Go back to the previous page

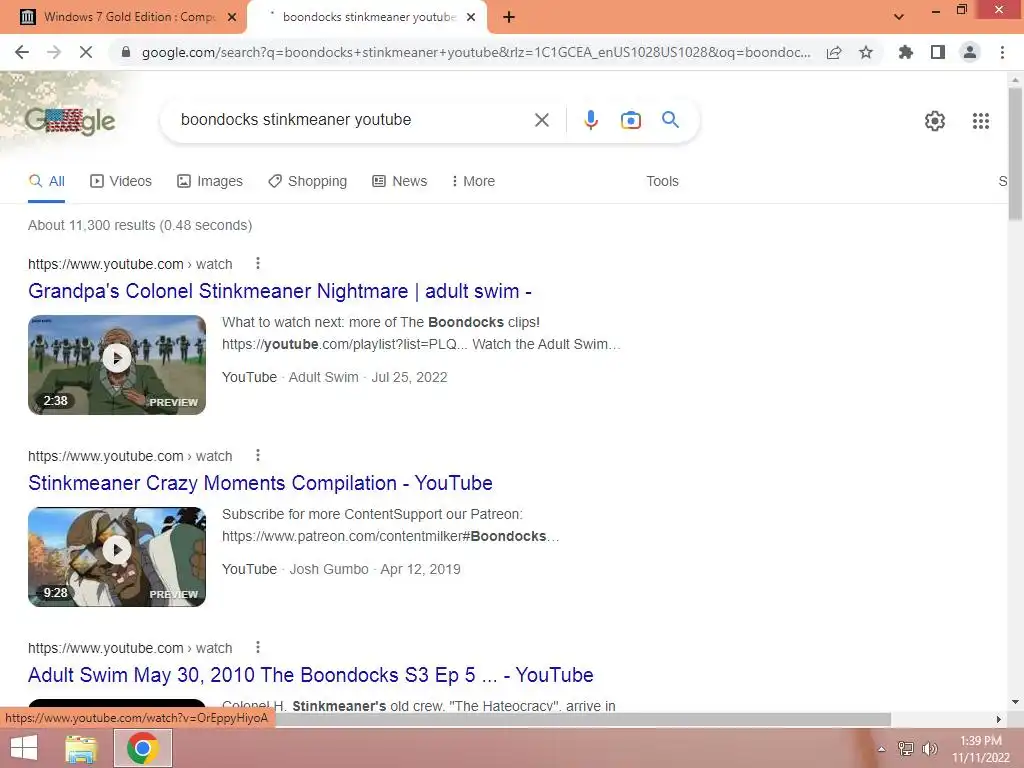(22, 52)
